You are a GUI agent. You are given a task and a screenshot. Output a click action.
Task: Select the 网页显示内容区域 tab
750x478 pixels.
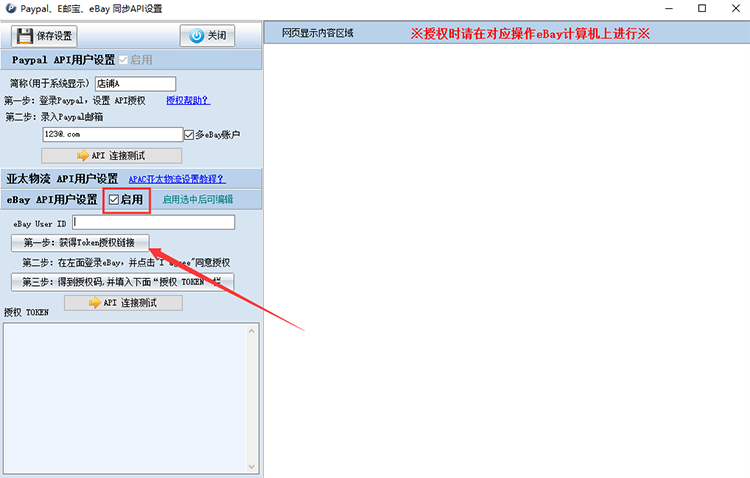point(317,33)
